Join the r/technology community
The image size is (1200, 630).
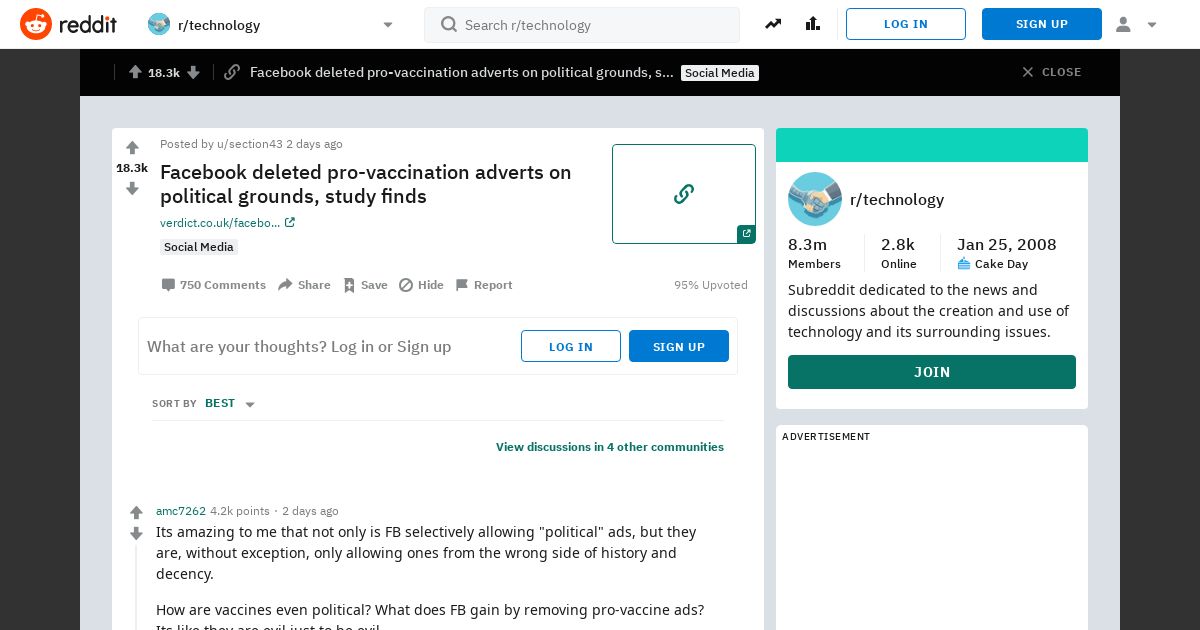pos(932,372)
